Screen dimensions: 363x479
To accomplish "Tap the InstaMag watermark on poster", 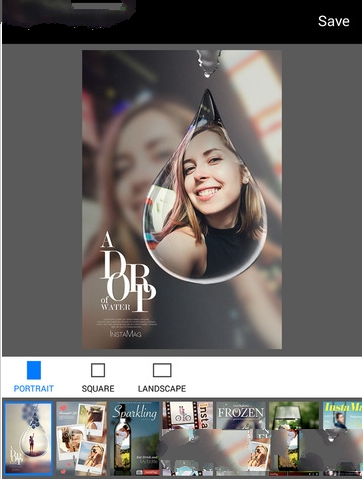I will pos(125,334).
